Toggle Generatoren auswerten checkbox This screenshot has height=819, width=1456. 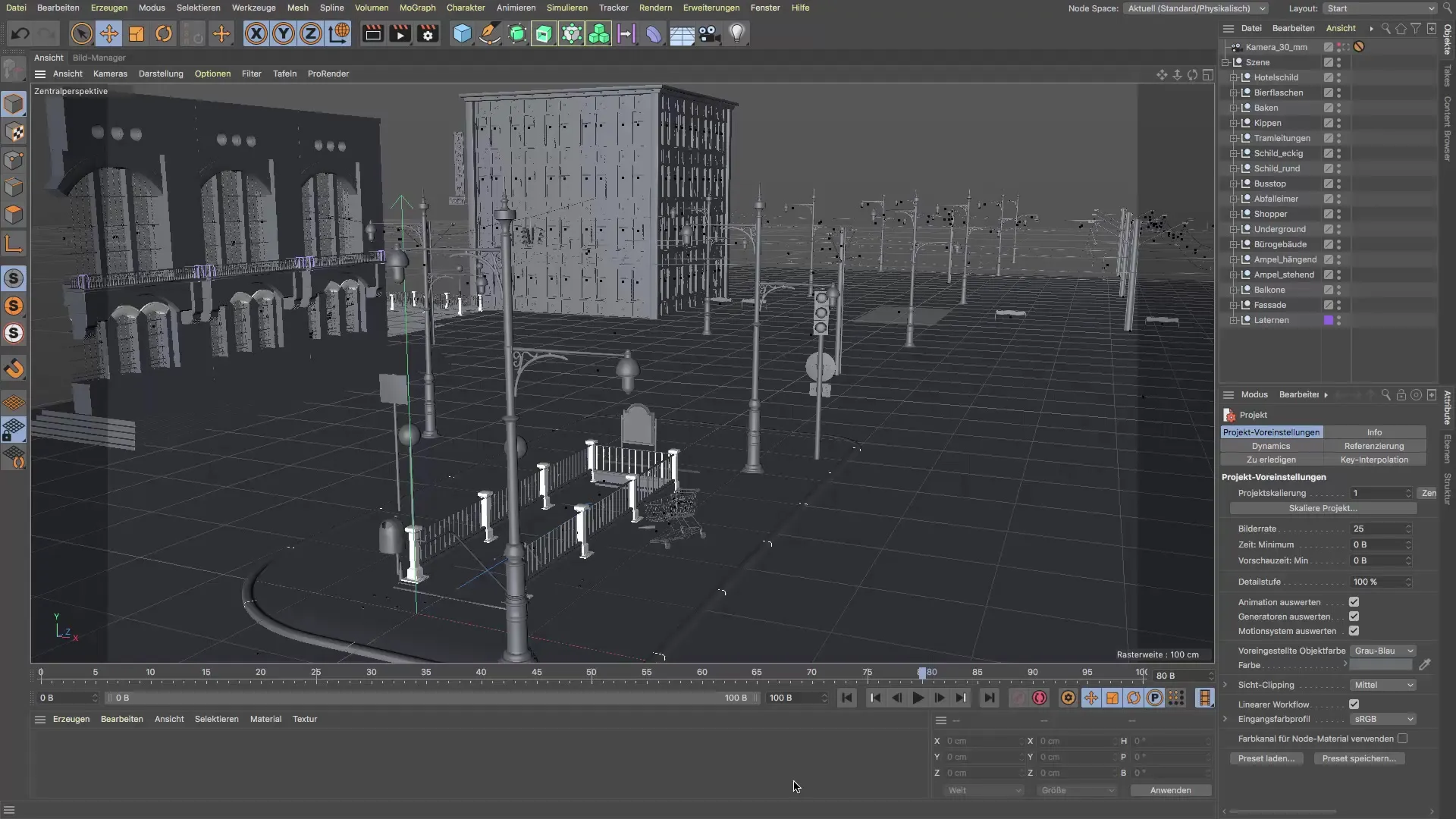point(1354,617)
